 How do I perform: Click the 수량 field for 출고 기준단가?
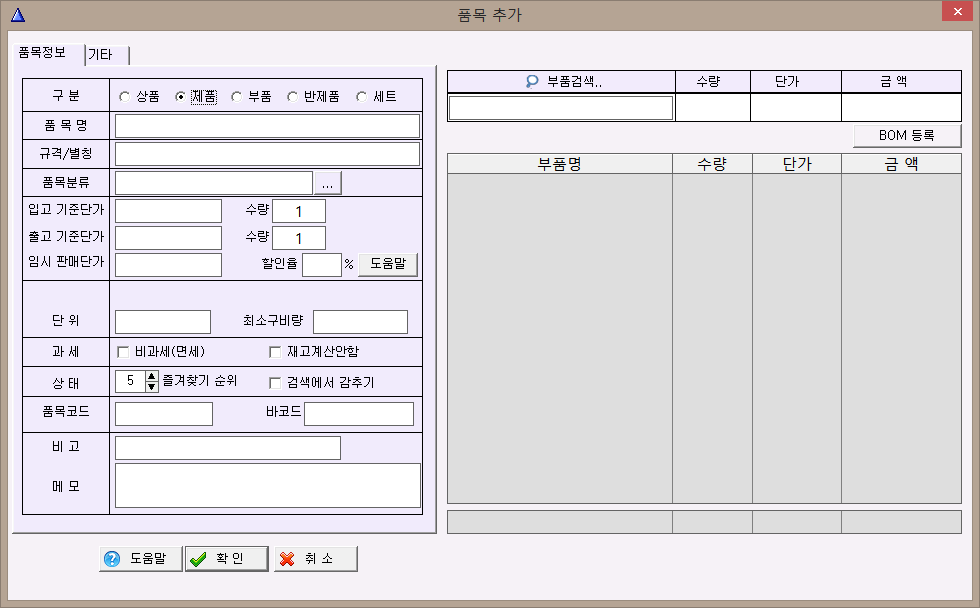tap(299, 238)
